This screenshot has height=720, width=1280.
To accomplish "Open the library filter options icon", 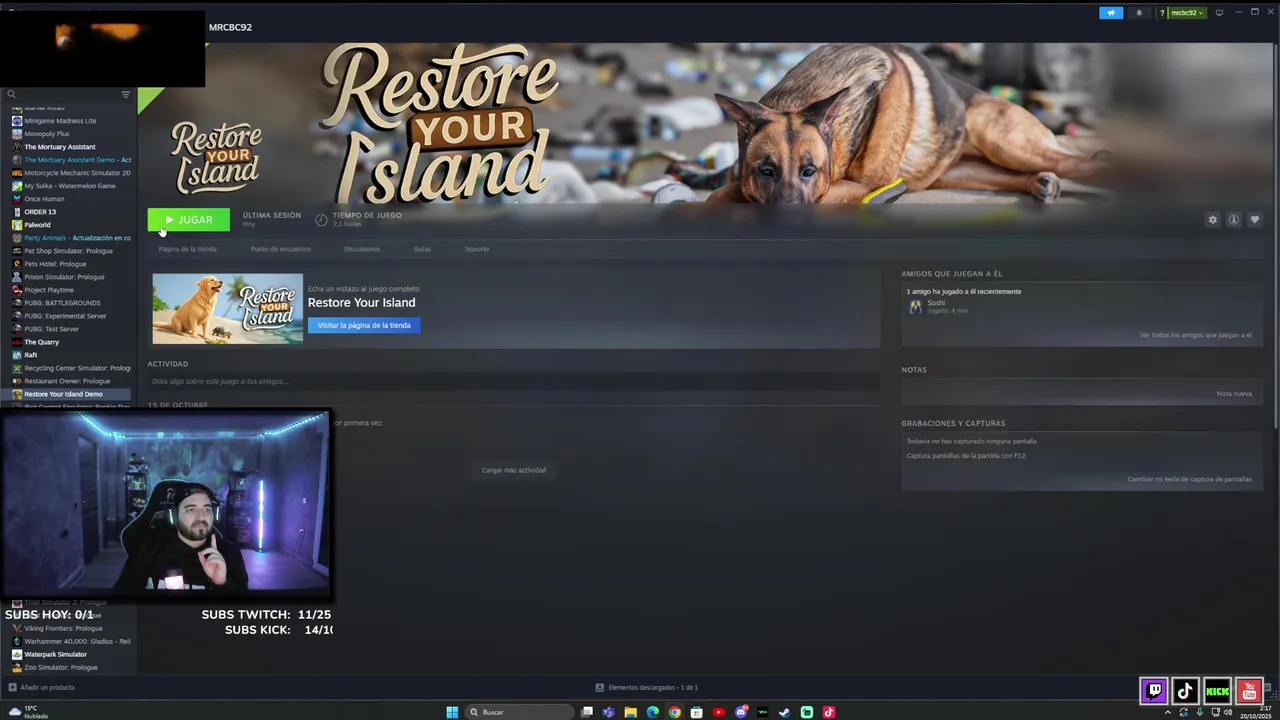I will [x=125, y=95].
